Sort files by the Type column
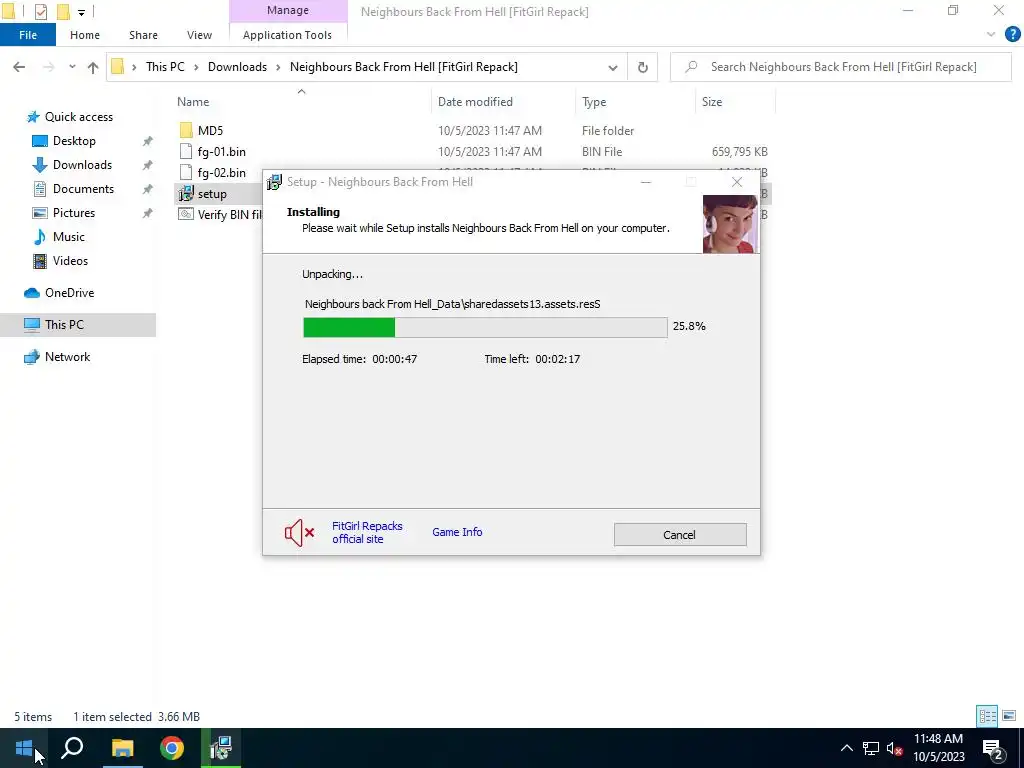1024x768 pixels. [x=594, y=102]
